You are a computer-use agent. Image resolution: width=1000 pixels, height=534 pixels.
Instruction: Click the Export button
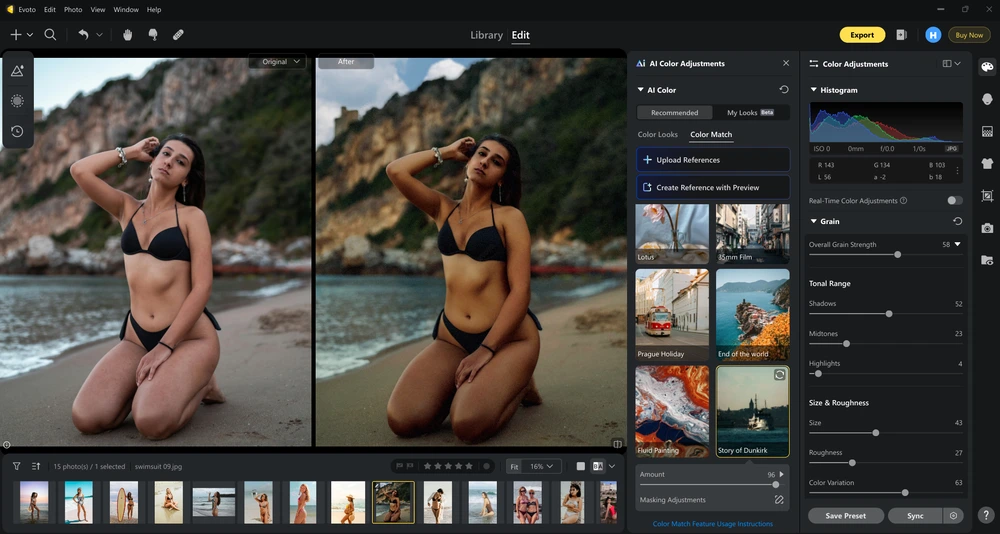(x=862, y=35)
